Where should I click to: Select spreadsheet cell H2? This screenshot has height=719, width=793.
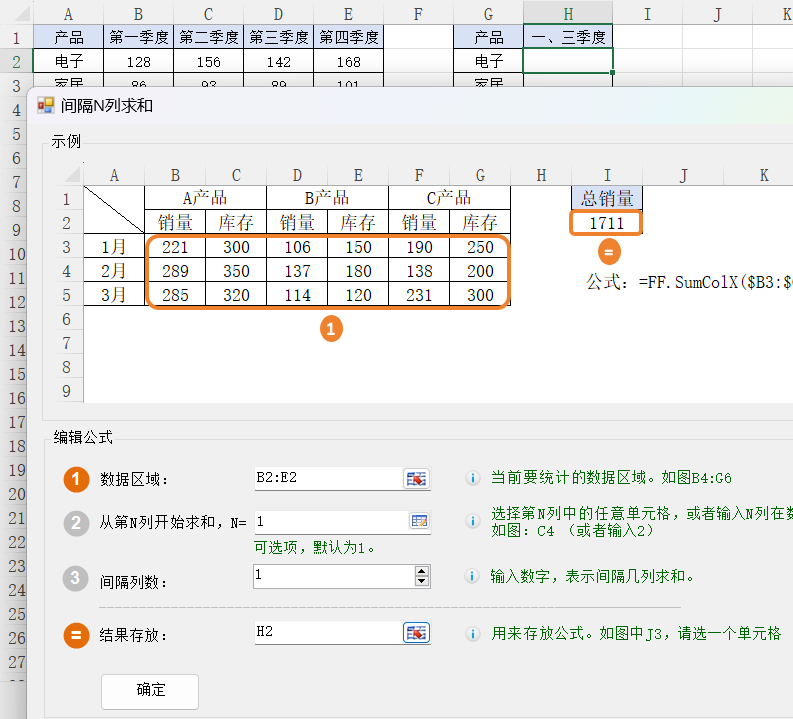tap(568, 61)
